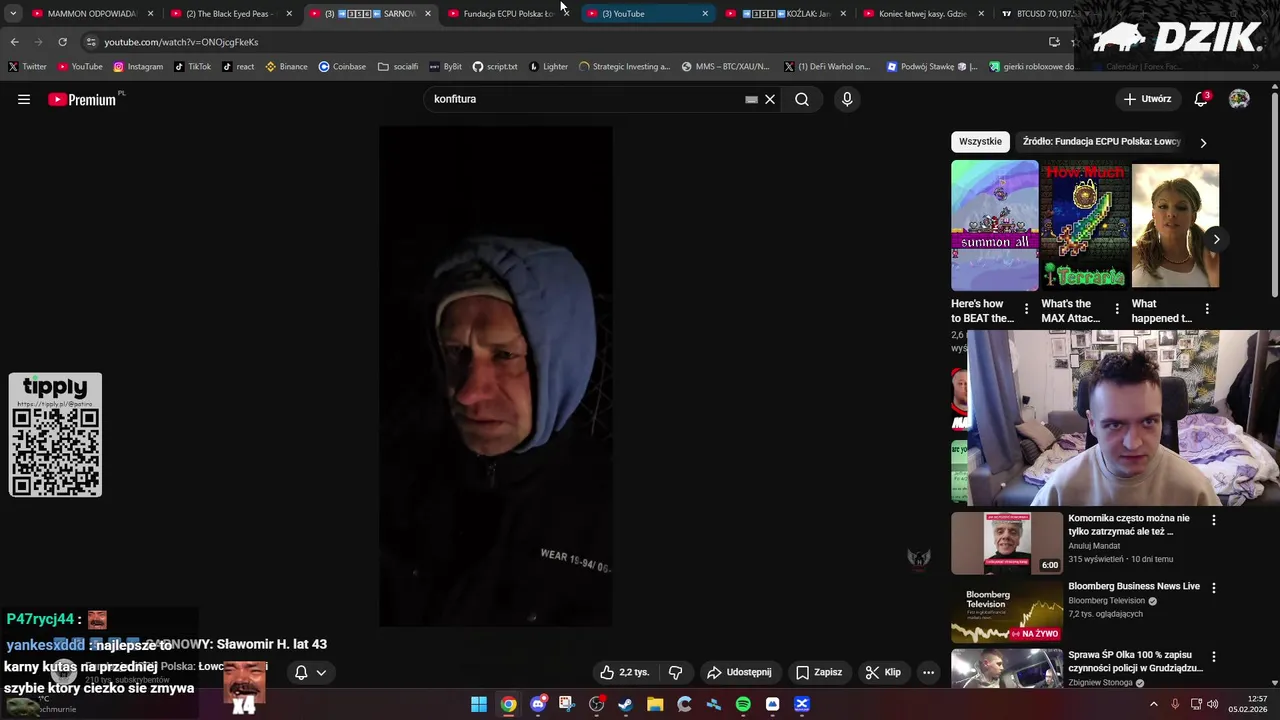The image size is (1280, 720).
Task: Open Chrome from the taskbar
Action: click(508, 704)
